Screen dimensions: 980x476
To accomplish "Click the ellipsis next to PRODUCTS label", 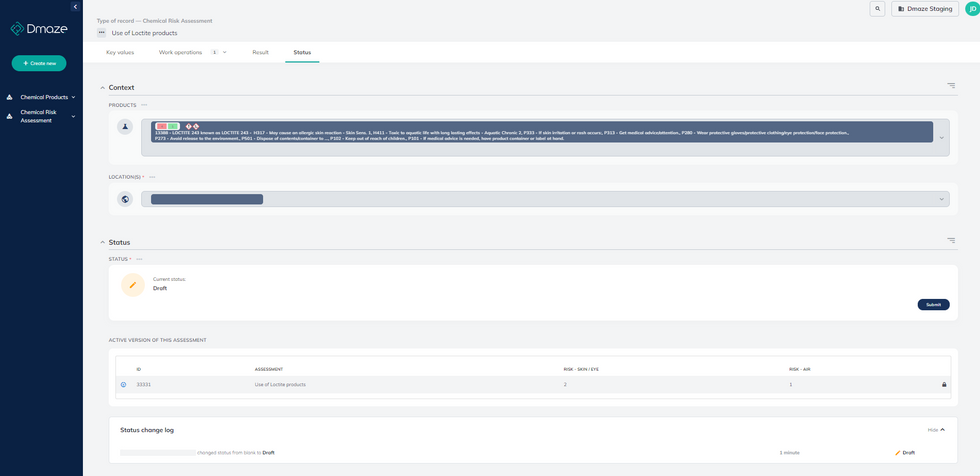I will click(144, 105).
